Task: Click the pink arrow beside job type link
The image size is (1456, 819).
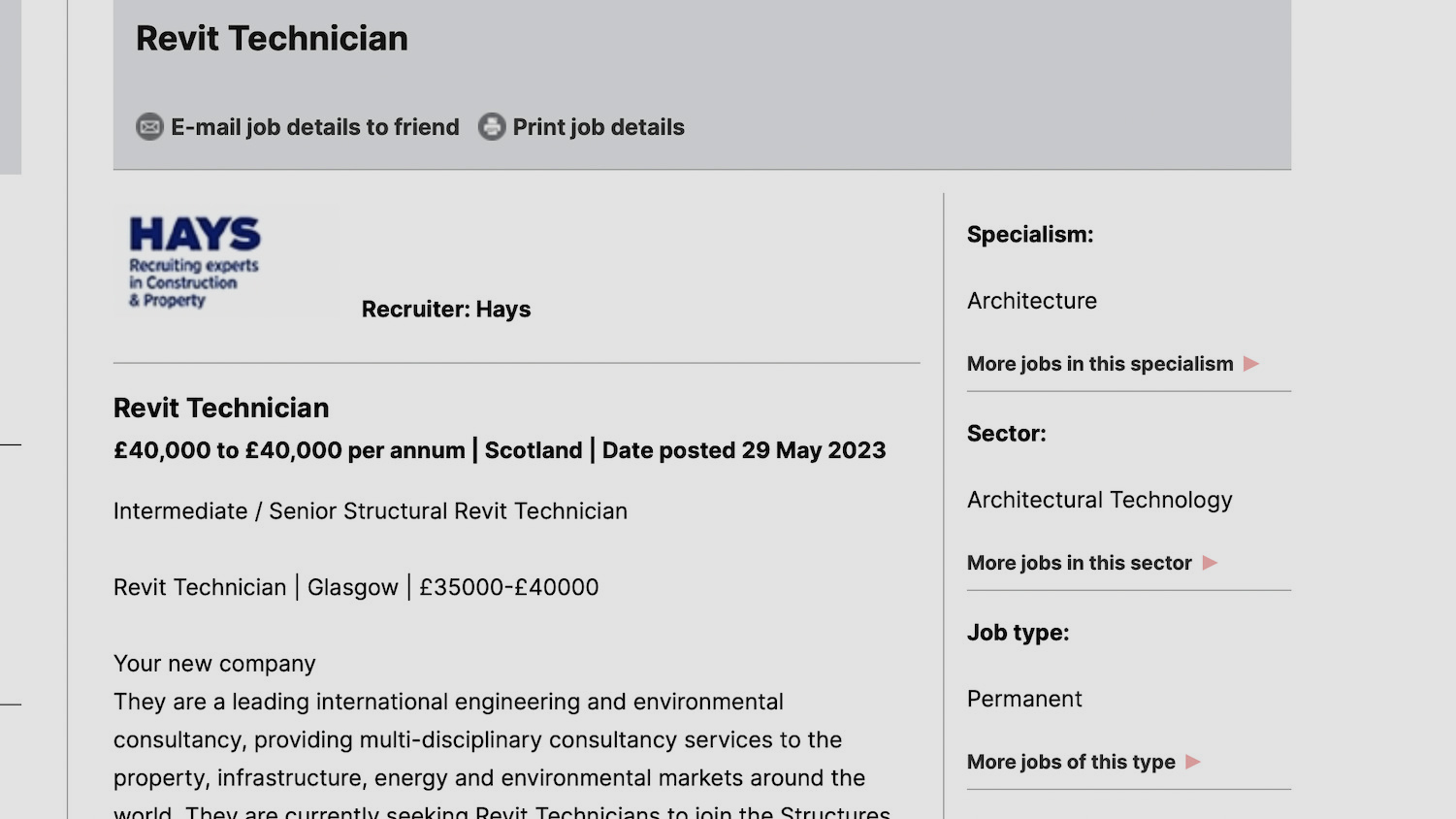Action: tap(1193, 763)
